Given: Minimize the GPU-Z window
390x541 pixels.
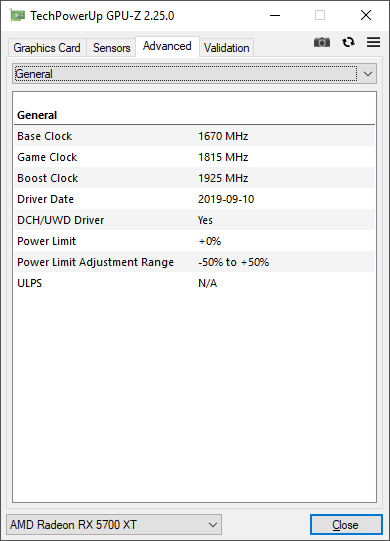Looking at the screenshot, I should coord(275,16).
